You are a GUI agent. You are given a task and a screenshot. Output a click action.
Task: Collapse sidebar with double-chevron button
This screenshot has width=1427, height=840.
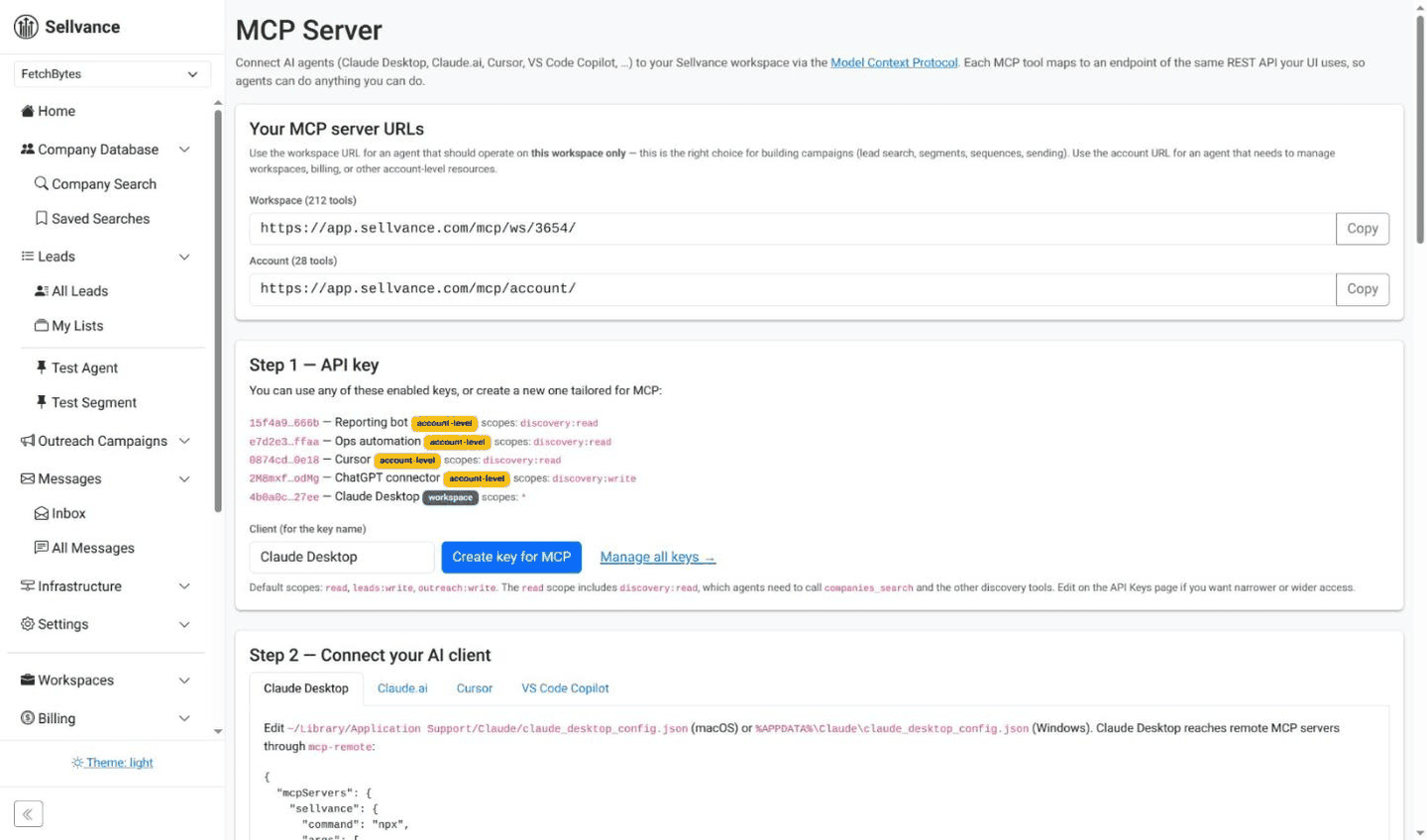click(28, 814)
